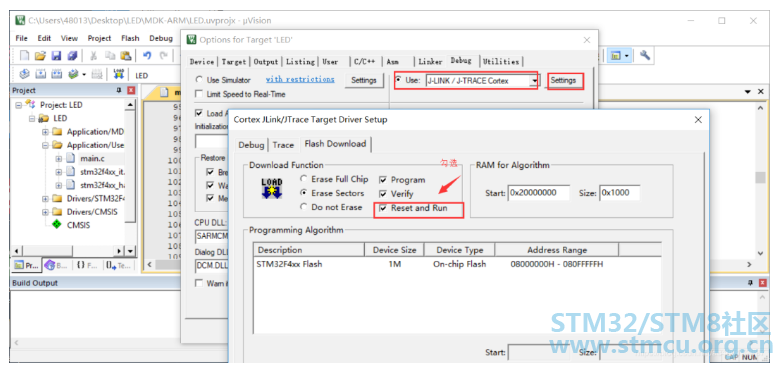
Task: Click the Copy toolbar icon
Action: tap(110, 55)
